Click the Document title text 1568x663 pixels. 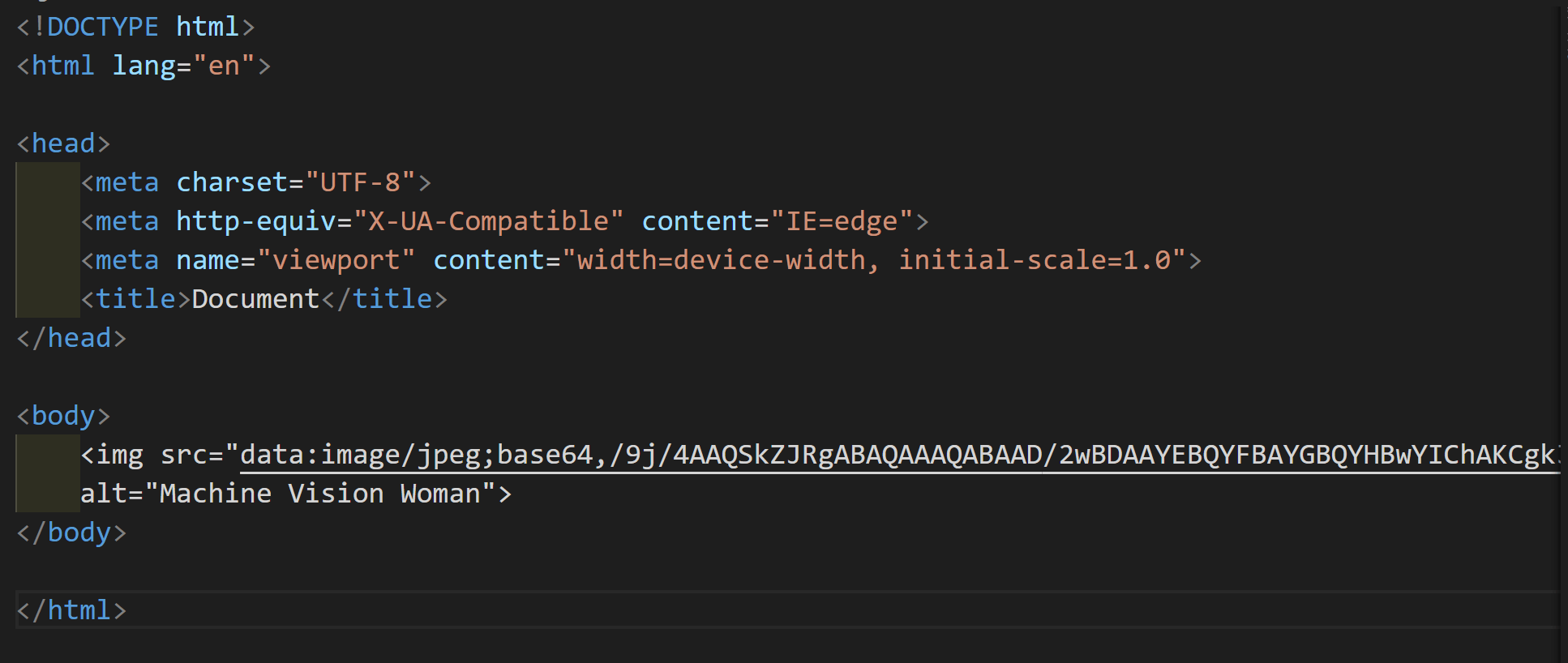click(x=255, y=299)
